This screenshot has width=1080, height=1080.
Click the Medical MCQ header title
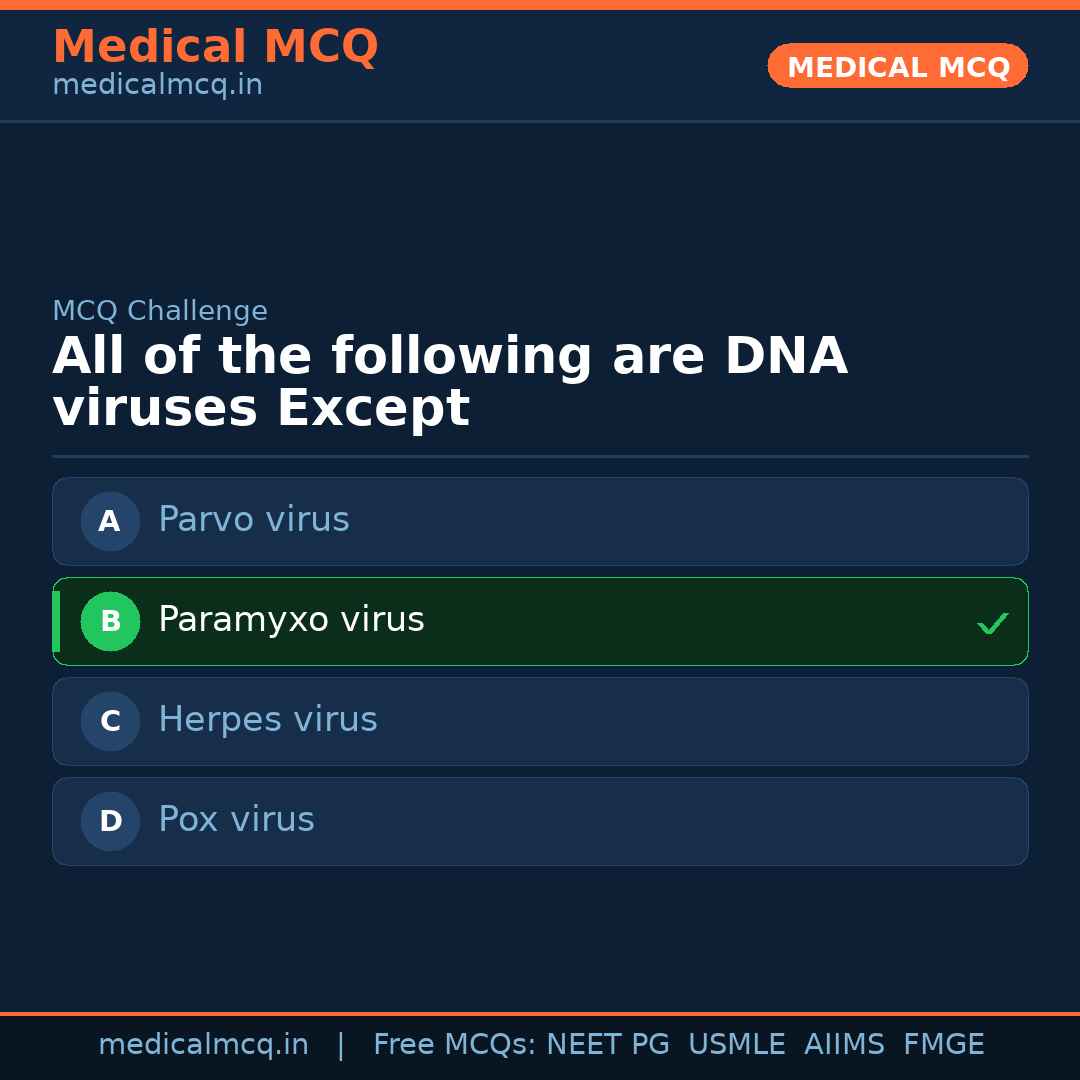pyautogui.click(x=215, y=47)
